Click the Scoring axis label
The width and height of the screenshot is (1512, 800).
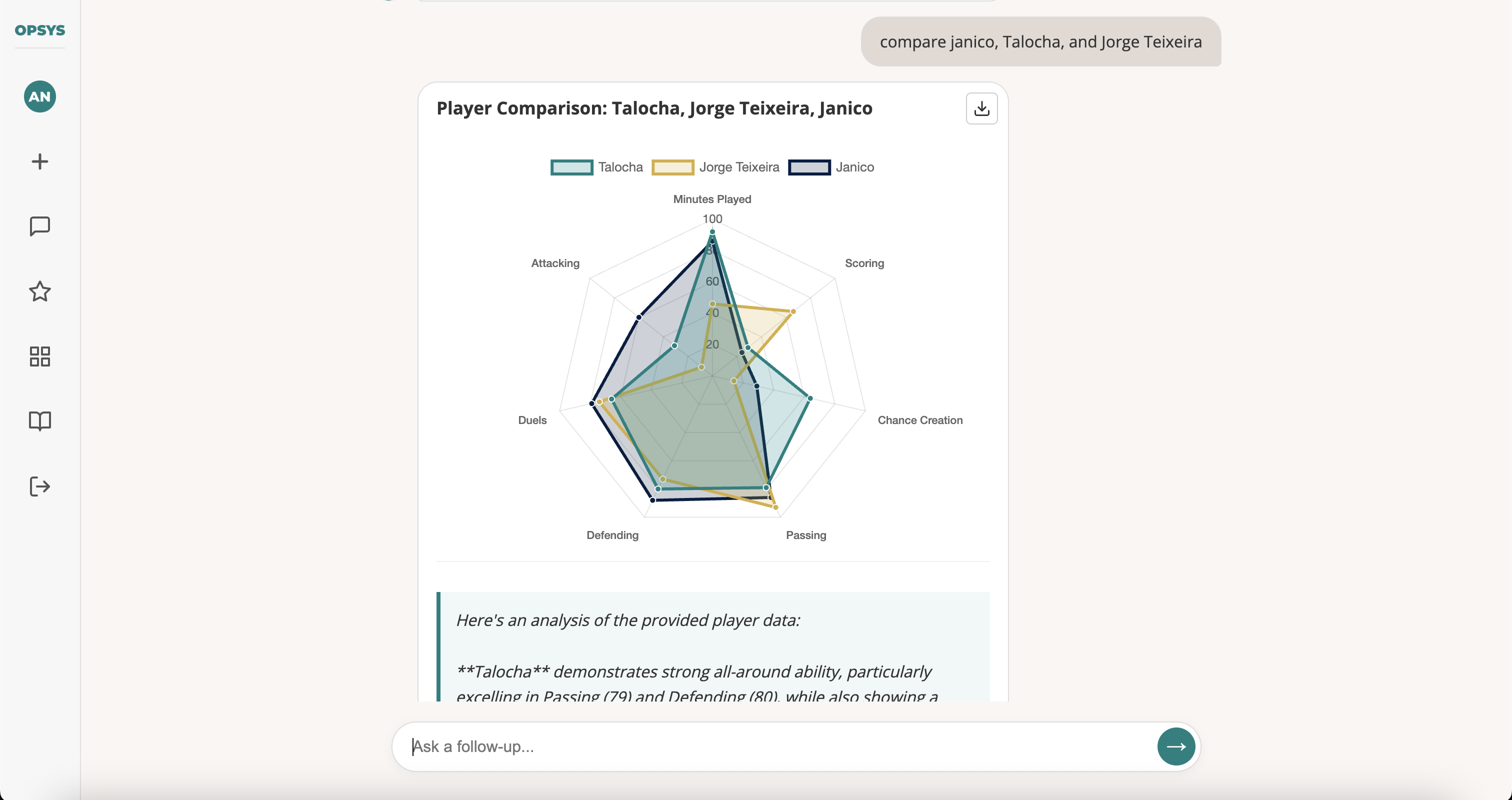[864, 263]
